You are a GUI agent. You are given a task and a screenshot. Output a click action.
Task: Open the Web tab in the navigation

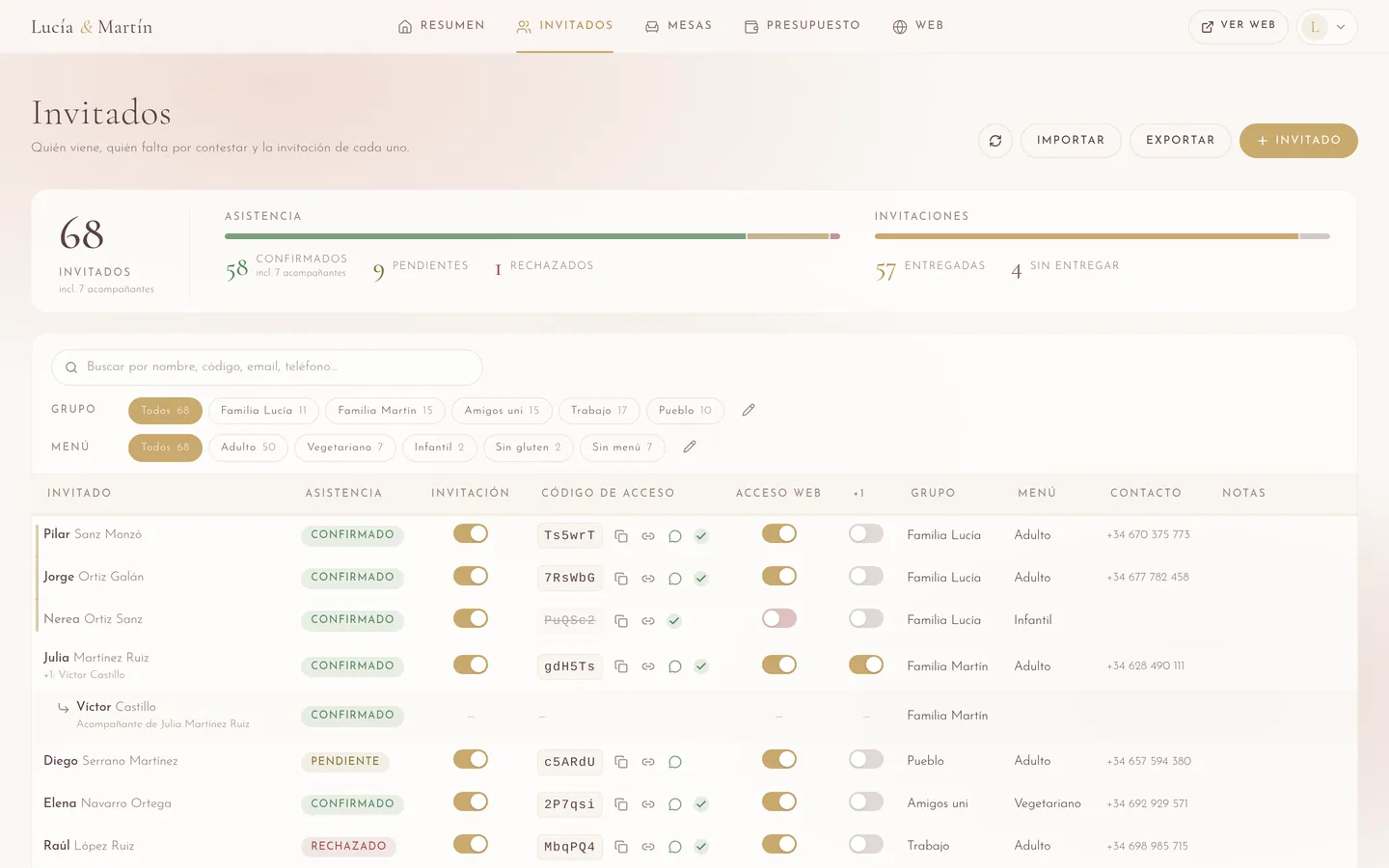click(x=918, y=26)
